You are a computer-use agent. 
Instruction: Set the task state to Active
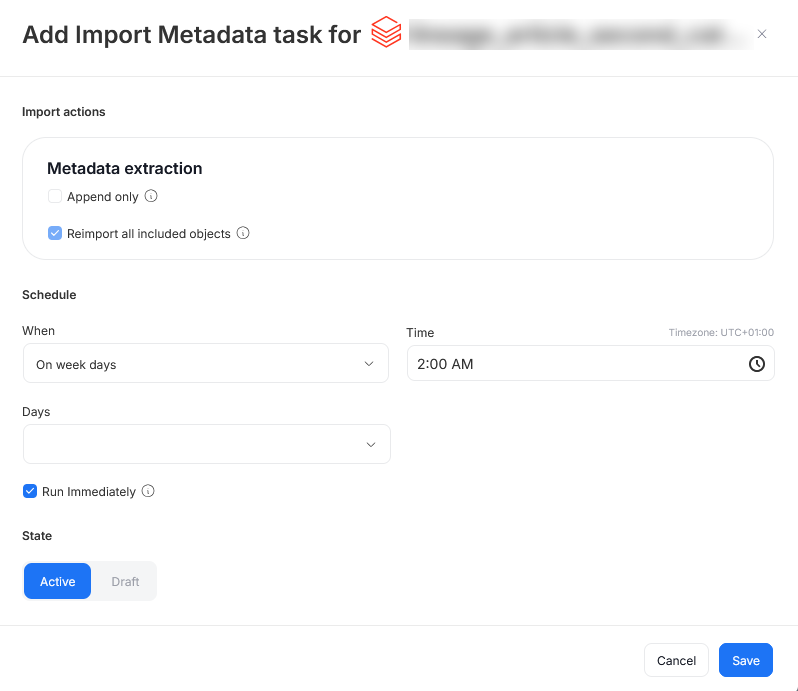click(57, 581)
